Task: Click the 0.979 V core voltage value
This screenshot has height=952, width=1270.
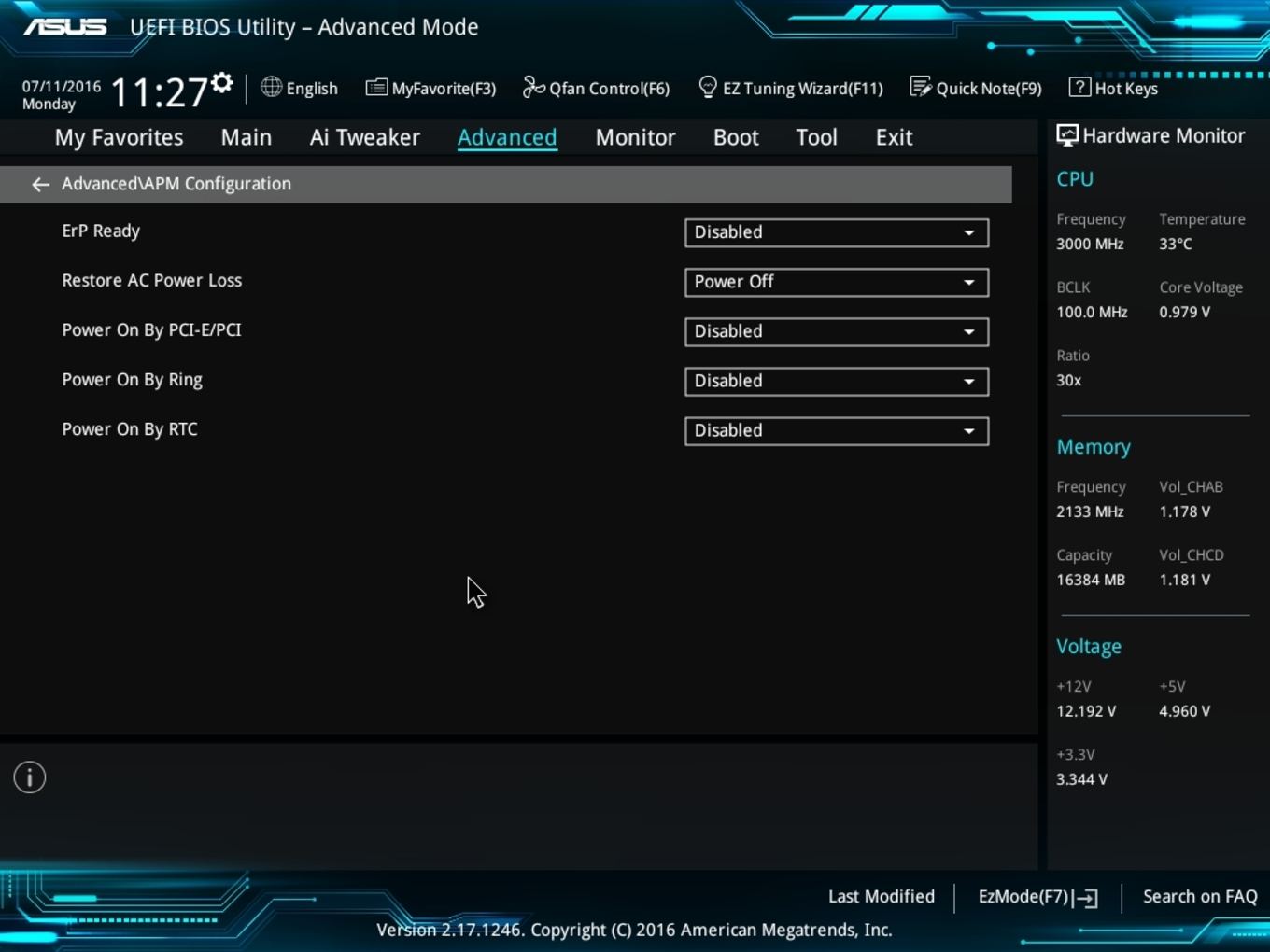Action: (x=1185, y=312)
